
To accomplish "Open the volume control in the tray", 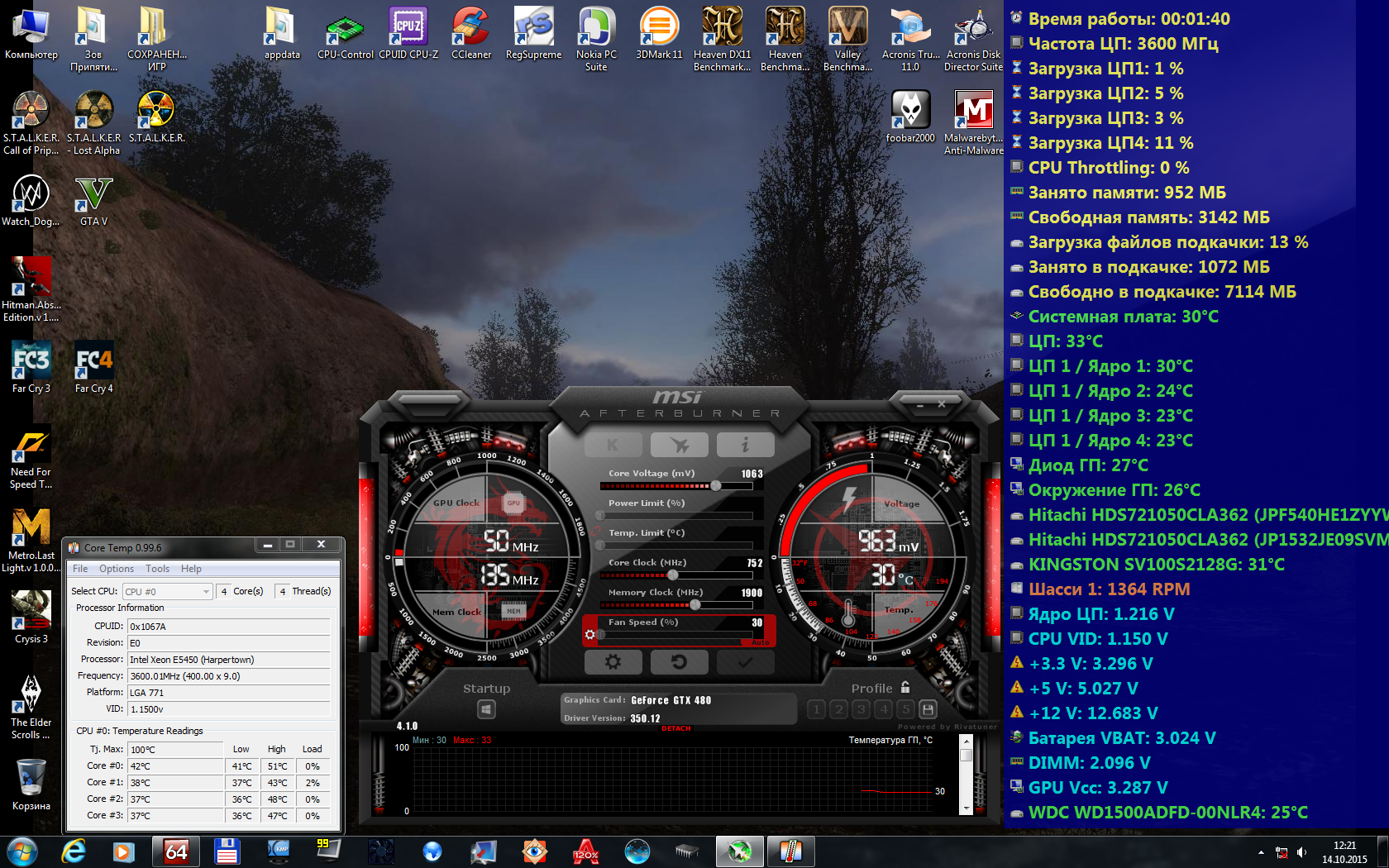I will click(1301, 852).
